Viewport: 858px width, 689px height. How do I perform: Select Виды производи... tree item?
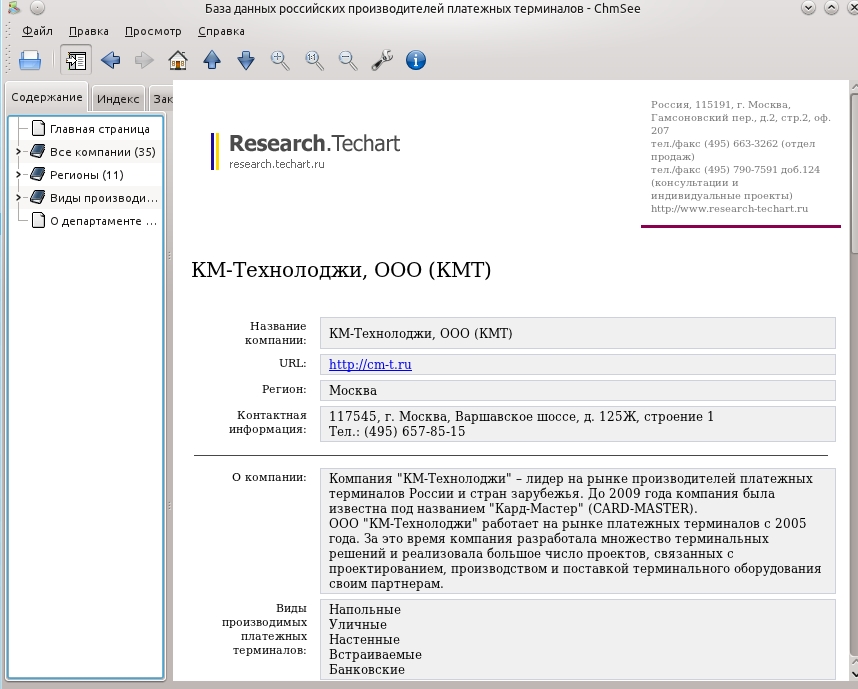click(x=103, y=198)
